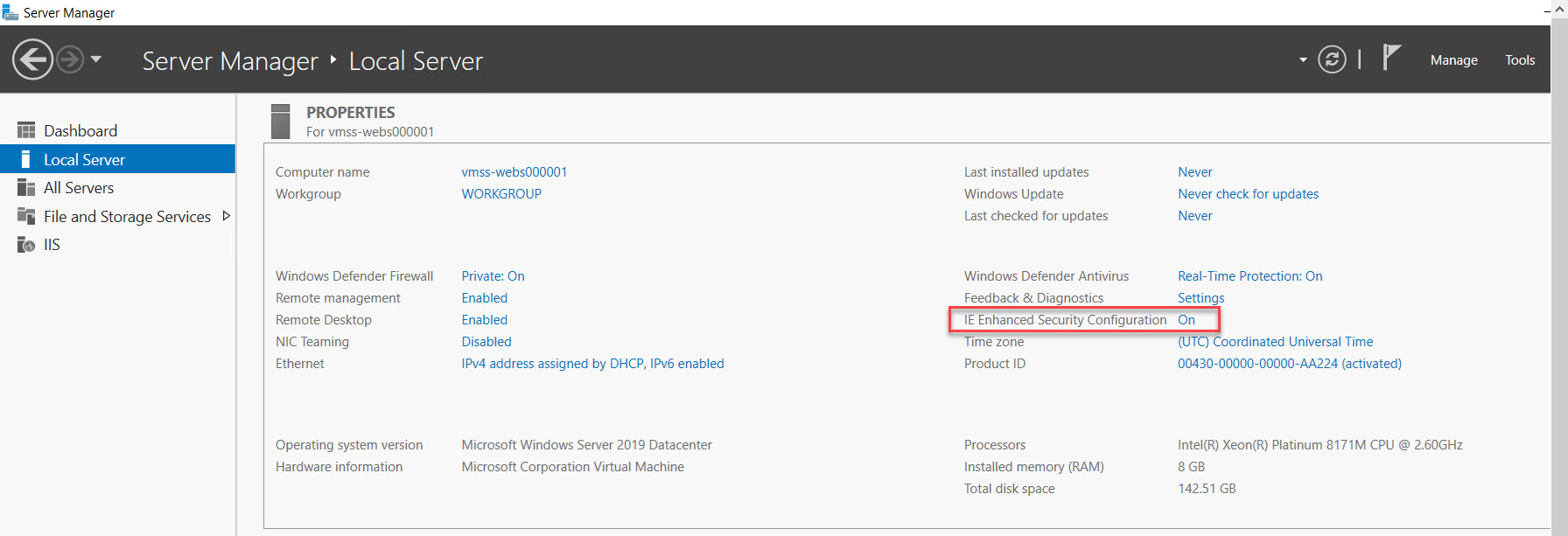Expand File and Storage Services arrow
The width and height of the screenshot is (1568, 536).
227,216
